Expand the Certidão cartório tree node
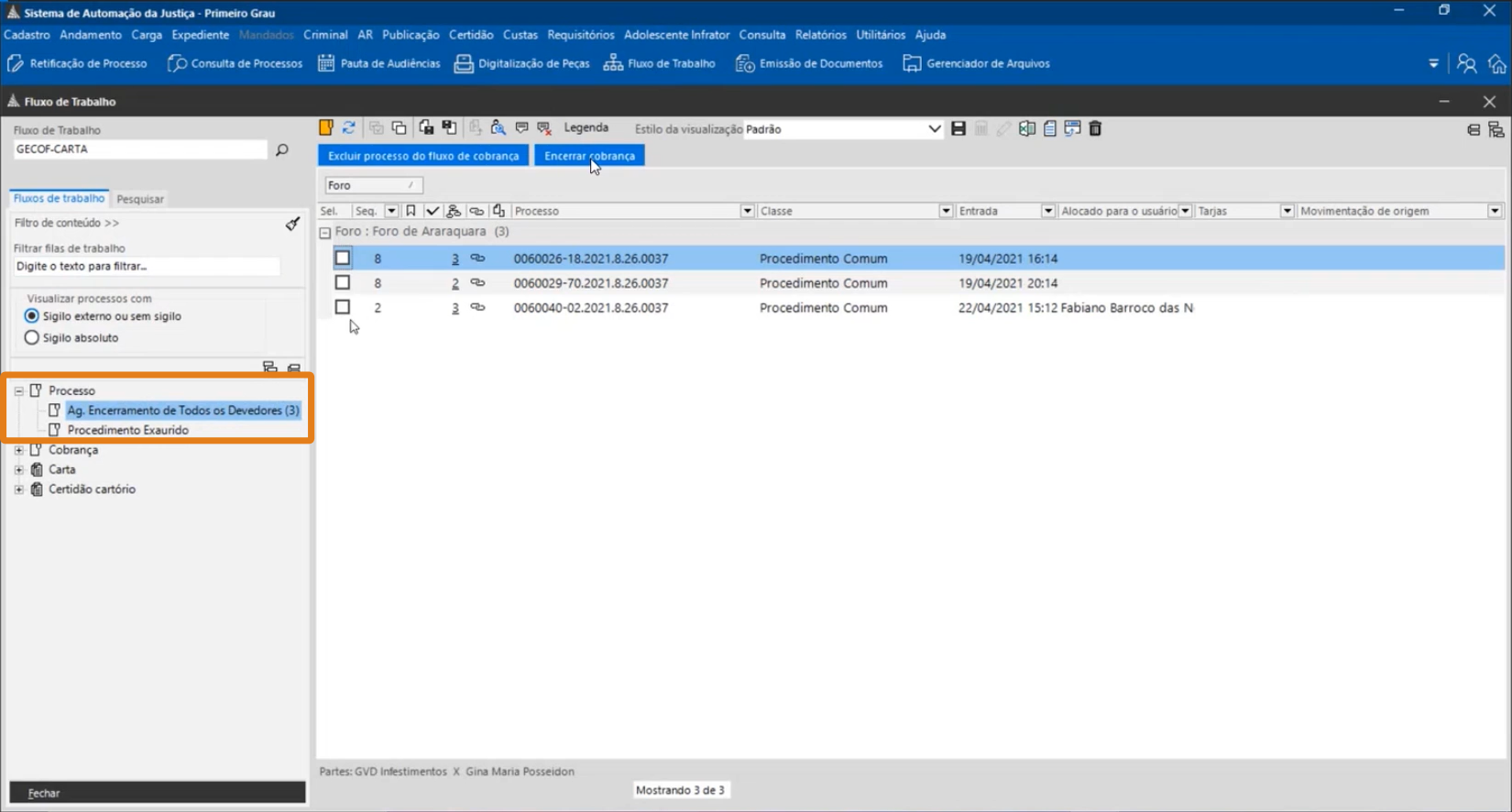1512x812 pixels. point(18,489)
